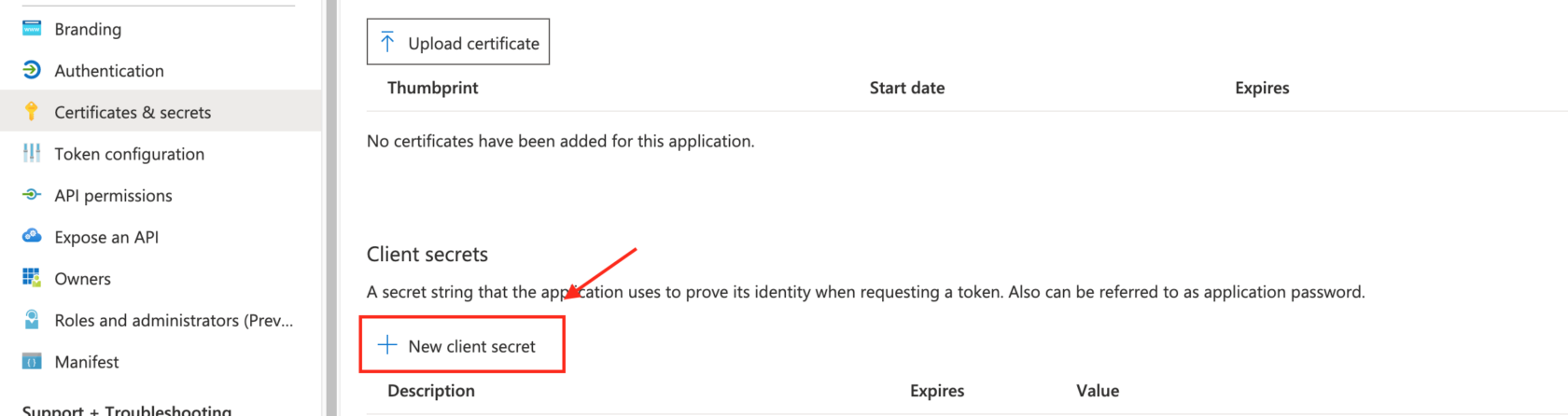Click the Upload certificate button
Viewport: 1568px width, 416px height.
pyautogui.click(x=458, y=43)
